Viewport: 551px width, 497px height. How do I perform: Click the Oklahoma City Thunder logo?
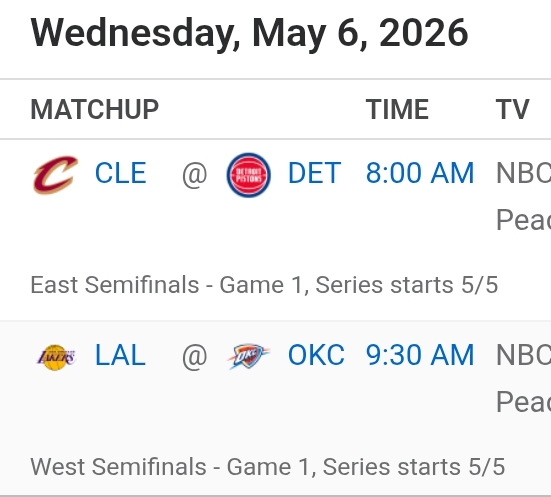(x=248, y=357)
